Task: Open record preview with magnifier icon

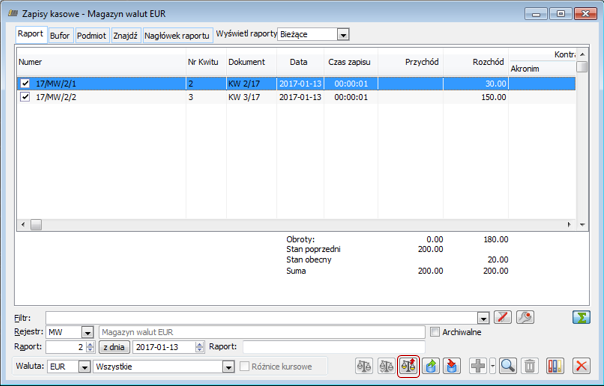Action: (x=508, y=366)
